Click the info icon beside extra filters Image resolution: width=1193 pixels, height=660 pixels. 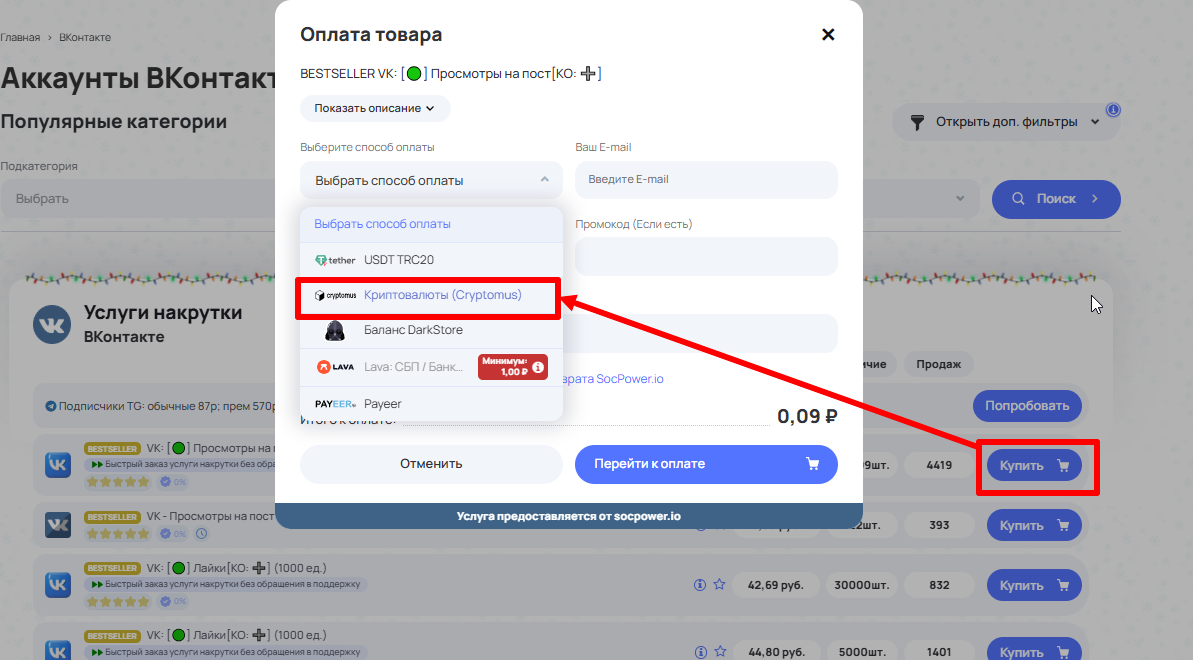point(1113,110)
